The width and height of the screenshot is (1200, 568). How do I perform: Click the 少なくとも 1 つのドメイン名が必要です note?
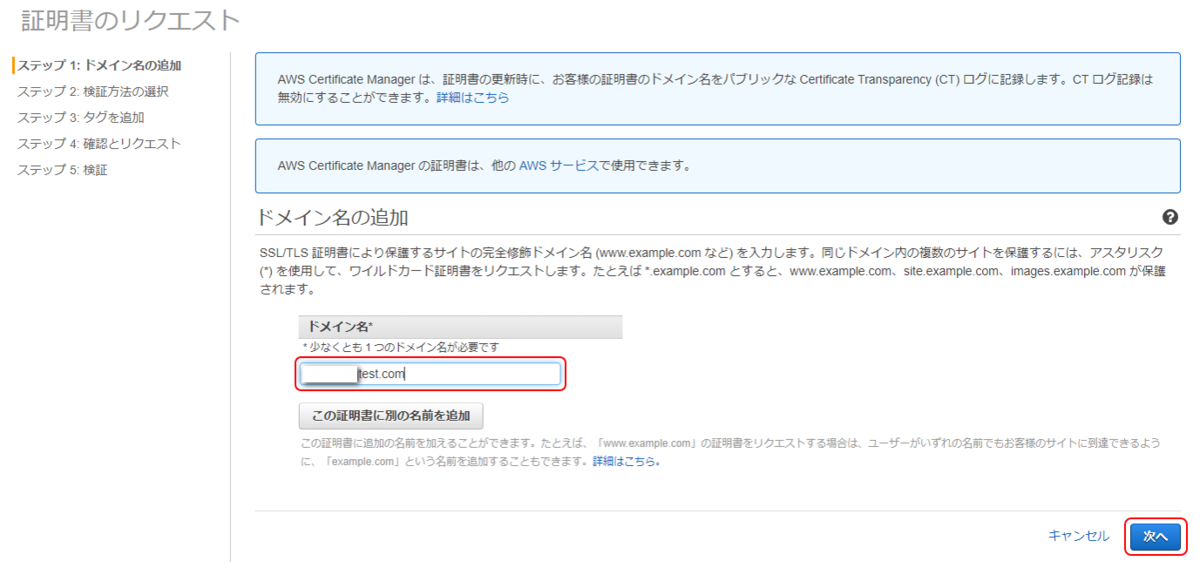click(x=400, y=347)
